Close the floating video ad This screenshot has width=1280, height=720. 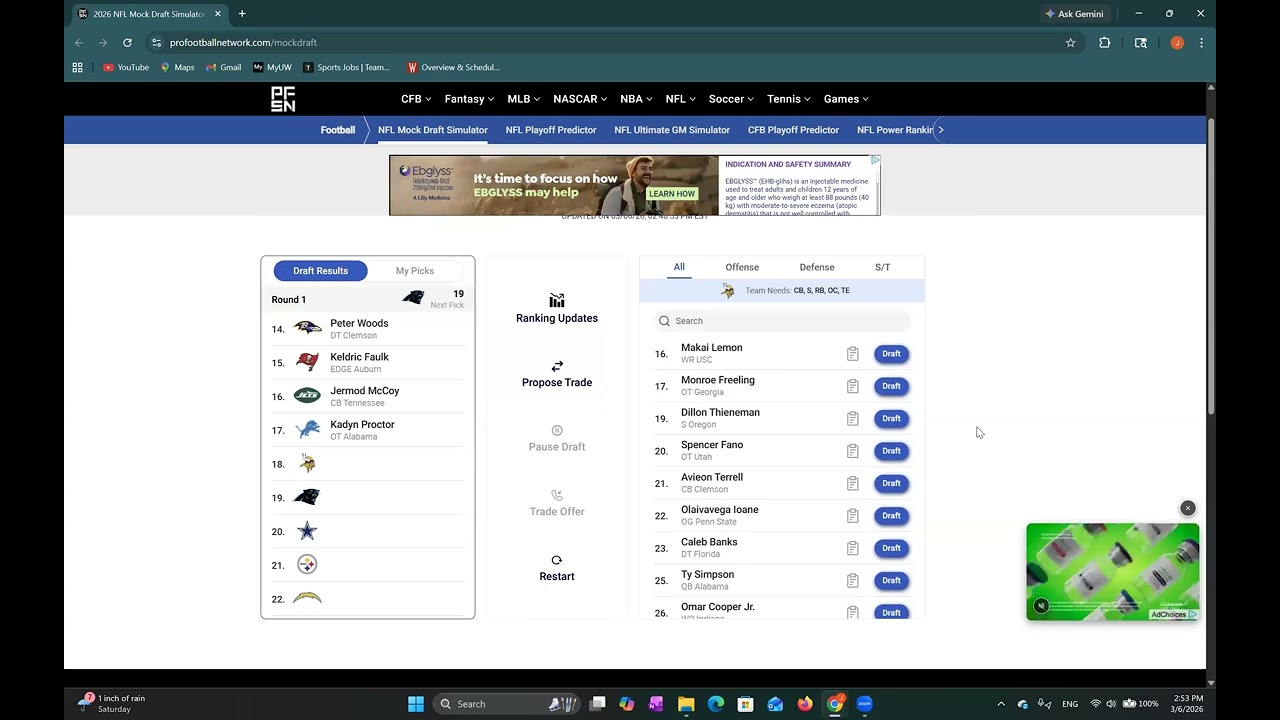tap(1188, 508)
